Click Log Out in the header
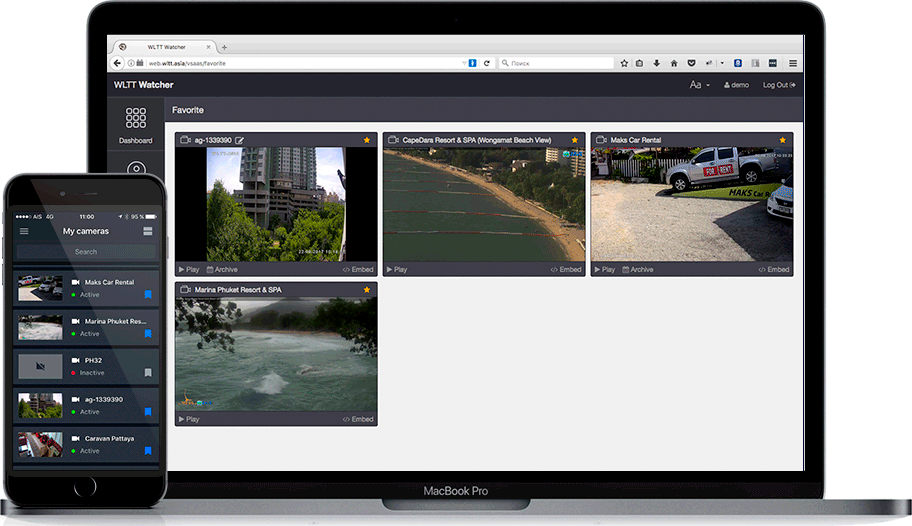Viewport: 912px width, 526px height. (779, 85)
